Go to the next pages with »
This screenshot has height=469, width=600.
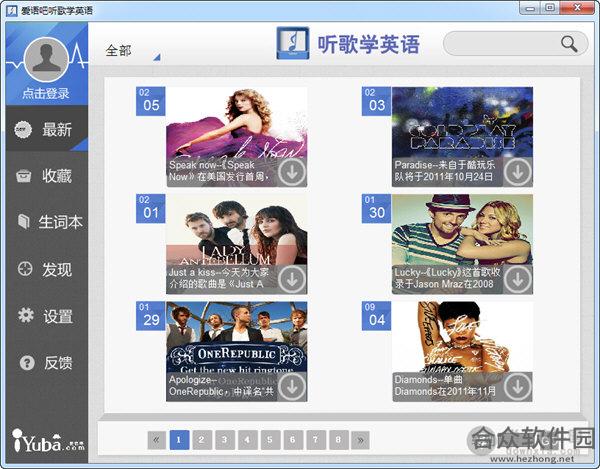tap(361, 440)
